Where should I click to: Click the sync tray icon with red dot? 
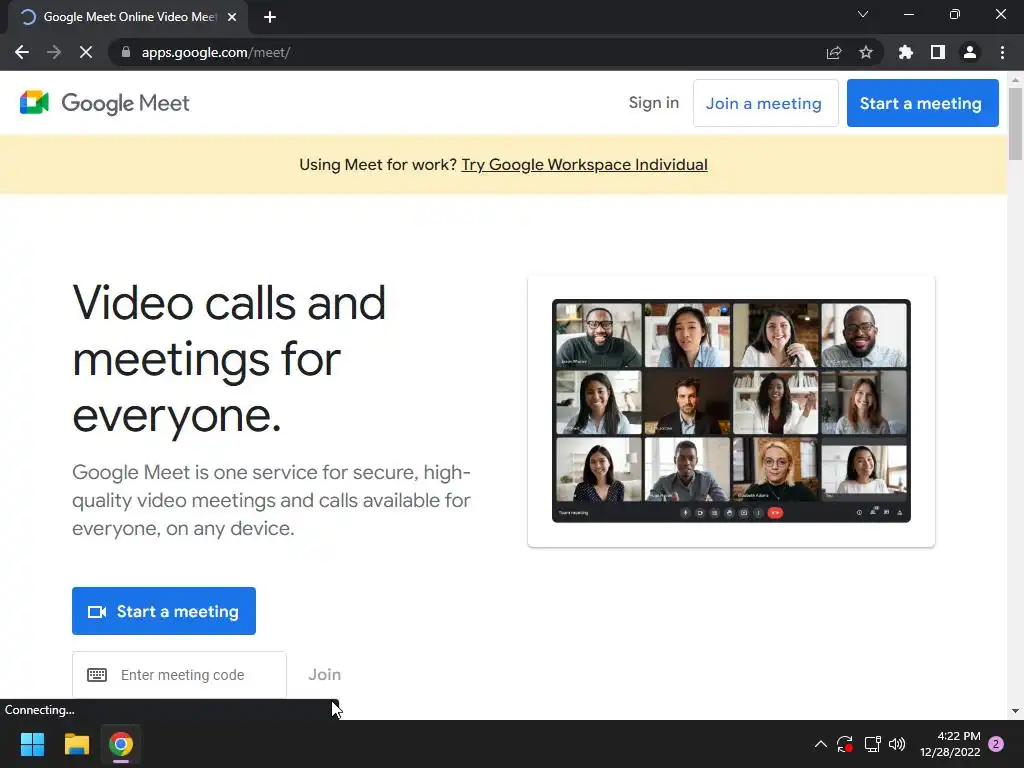pyautogui.click(x=844, y=744)
